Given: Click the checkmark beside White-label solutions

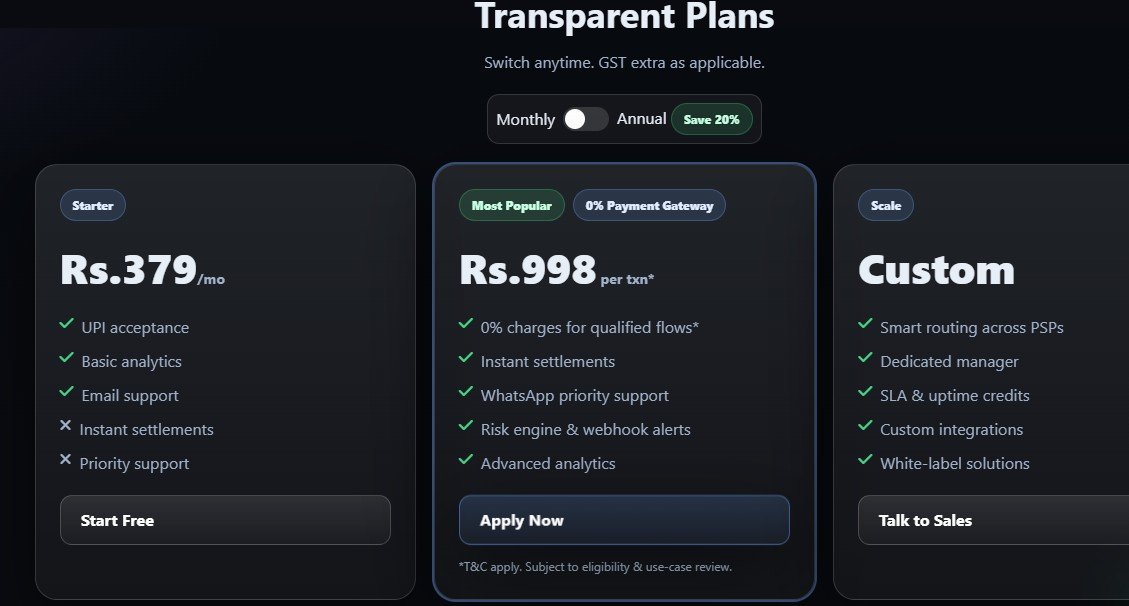Looking at the screenshot, I should (x=865, y=460).
